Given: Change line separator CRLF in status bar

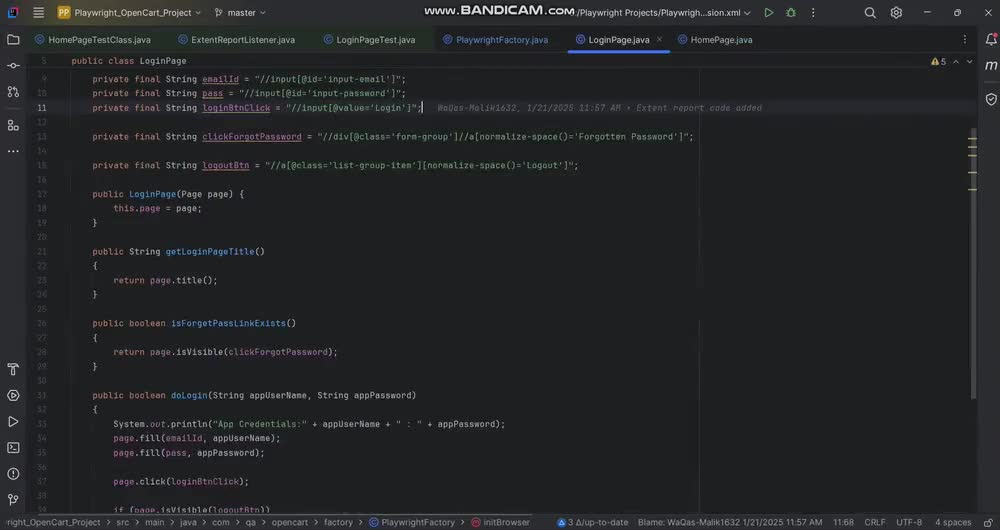Looking at the screenshot, I should click(x=874, y=522).
